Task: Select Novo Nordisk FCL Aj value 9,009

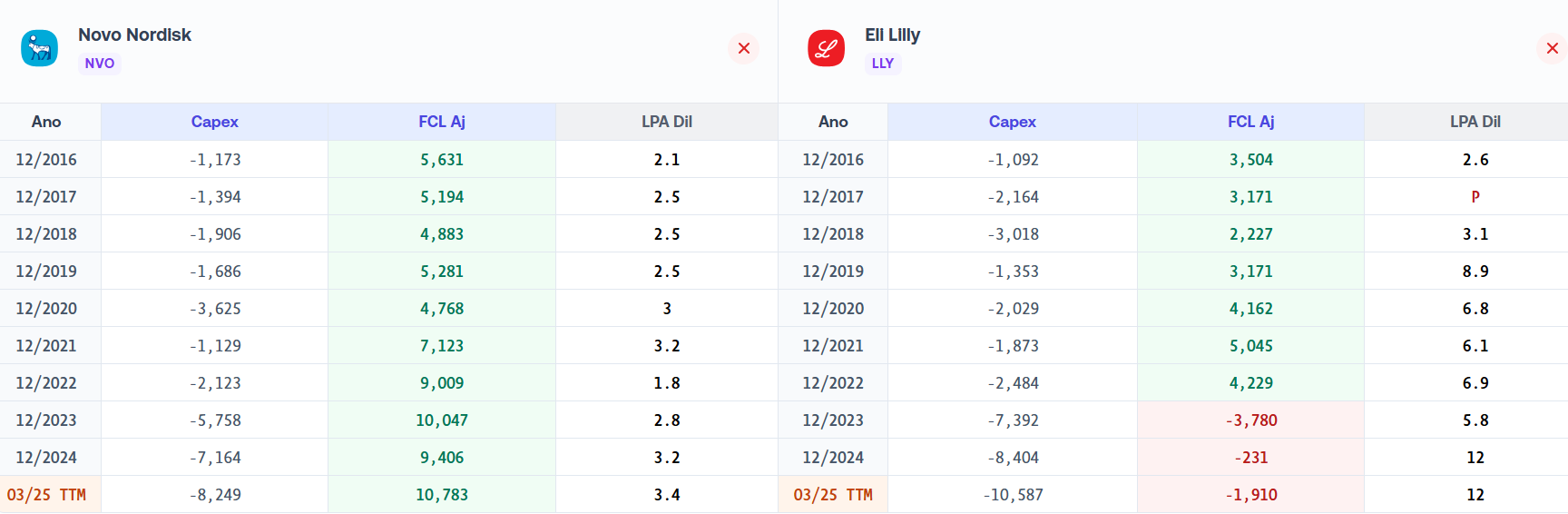Action: click(442, 383)
